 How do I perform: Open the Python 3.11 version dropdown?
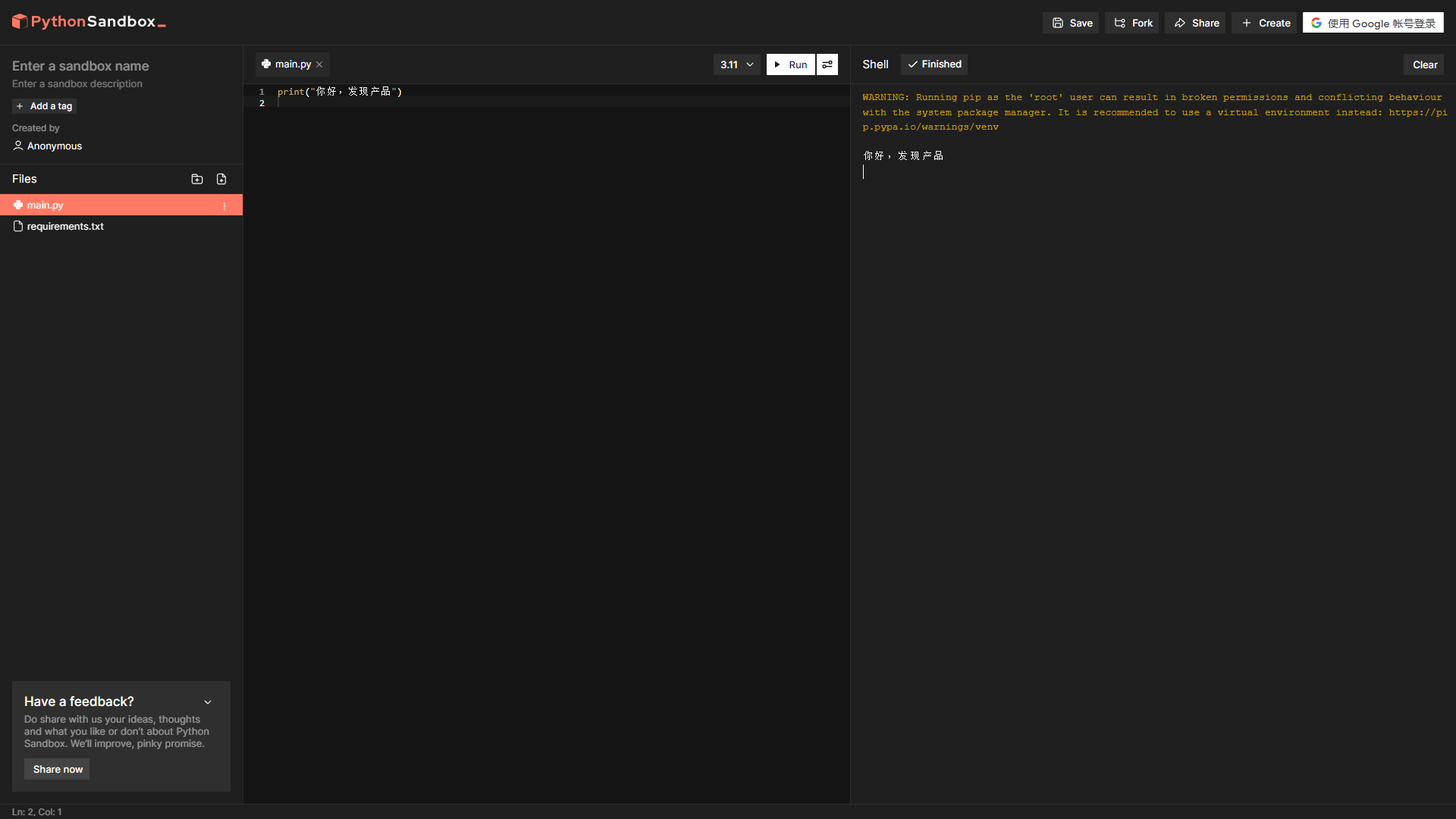click(736, 64)
